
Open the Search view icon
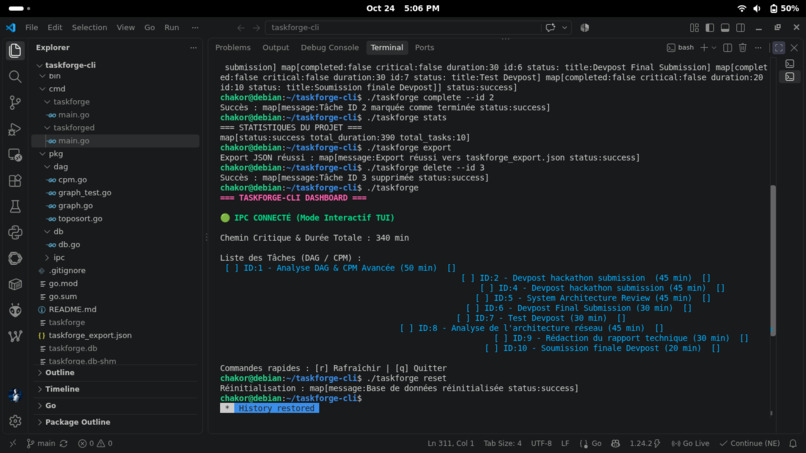[15, 77]
